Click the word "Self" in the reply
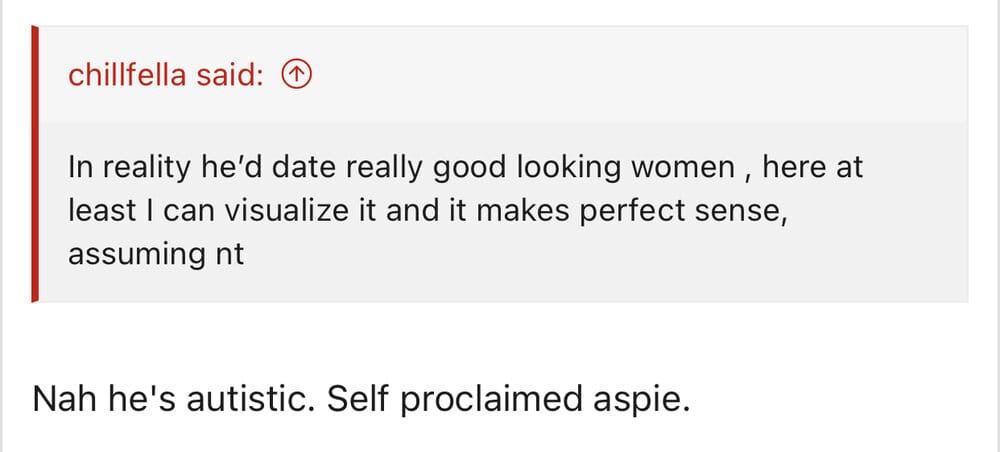The image size is (1000, 452). (x=358, y=399)
